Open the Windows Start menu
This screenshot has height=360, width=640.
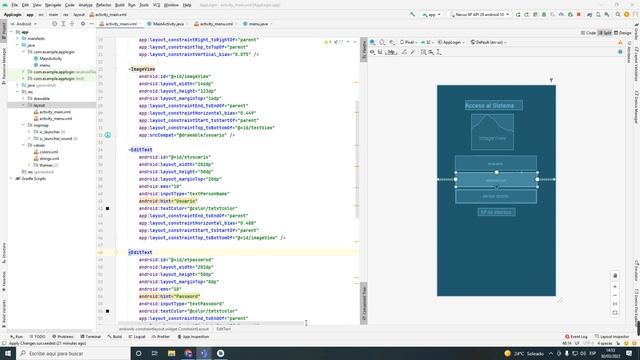pyautogui.click(x=8, y=353)
